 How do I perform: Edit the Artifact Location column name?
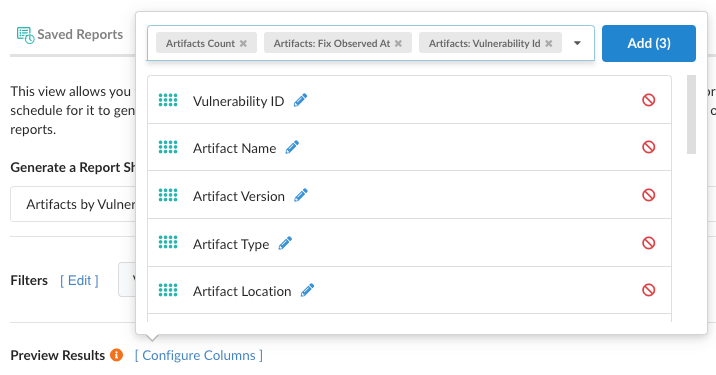coord(307,290)
